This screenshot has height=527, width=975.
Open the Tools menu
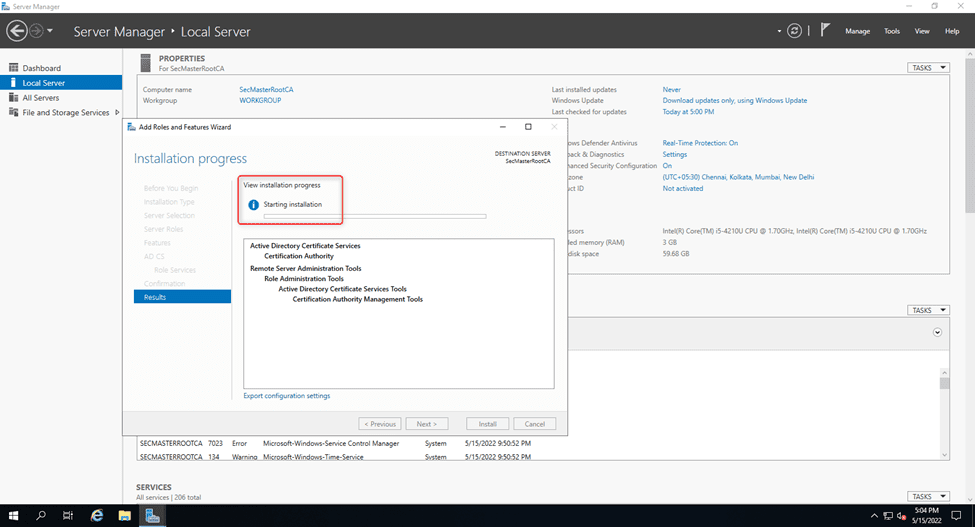(892, 31)
